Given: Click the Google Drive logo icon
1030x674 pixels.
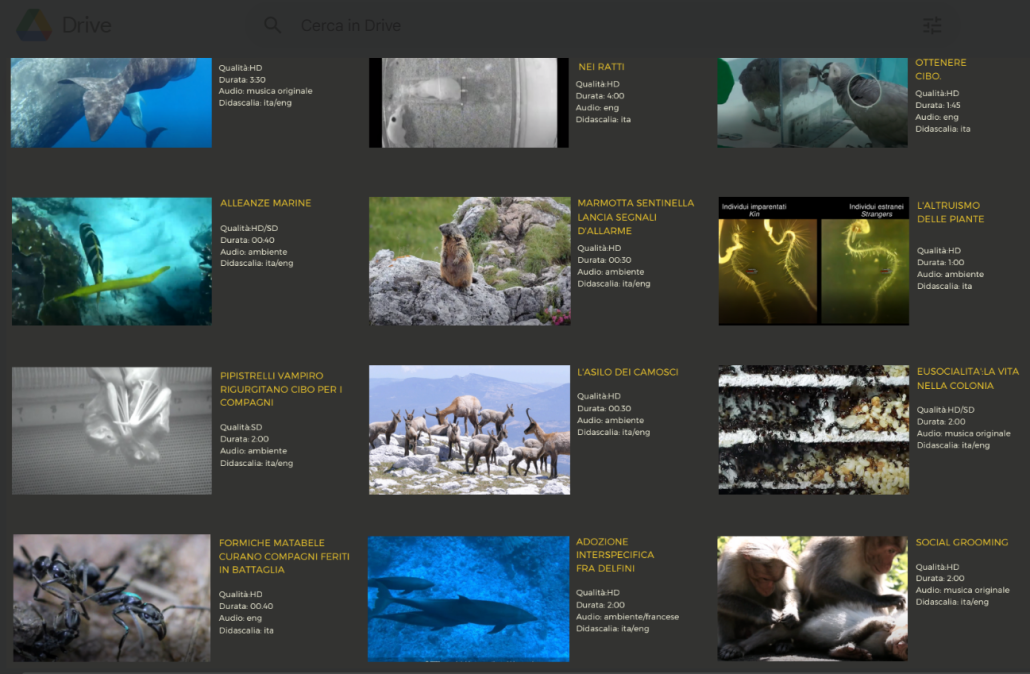Looking at the screenshot, I should pos(34,25).
